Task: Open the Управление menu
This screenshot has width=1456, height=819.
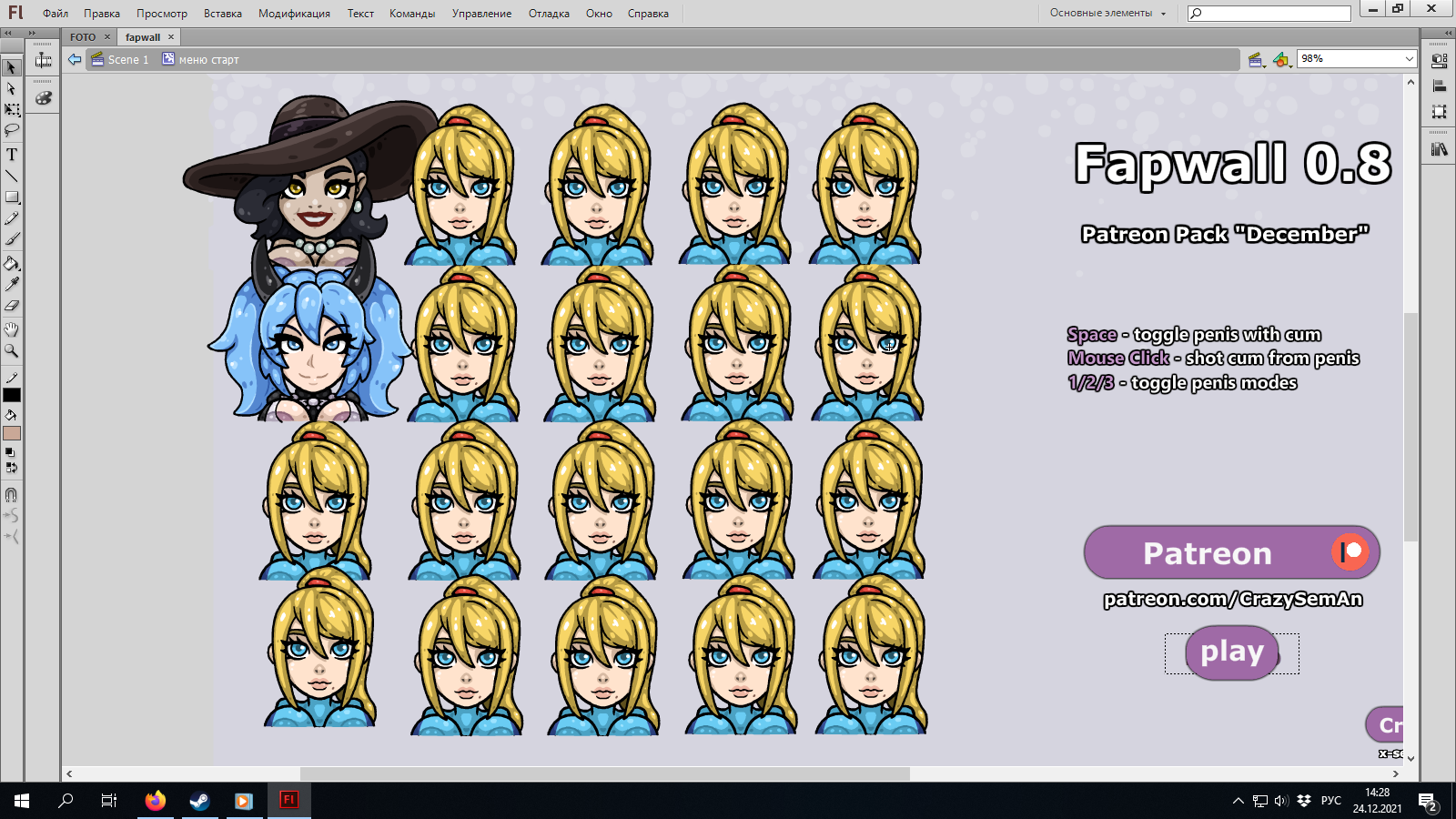Action: pos(481,14)
